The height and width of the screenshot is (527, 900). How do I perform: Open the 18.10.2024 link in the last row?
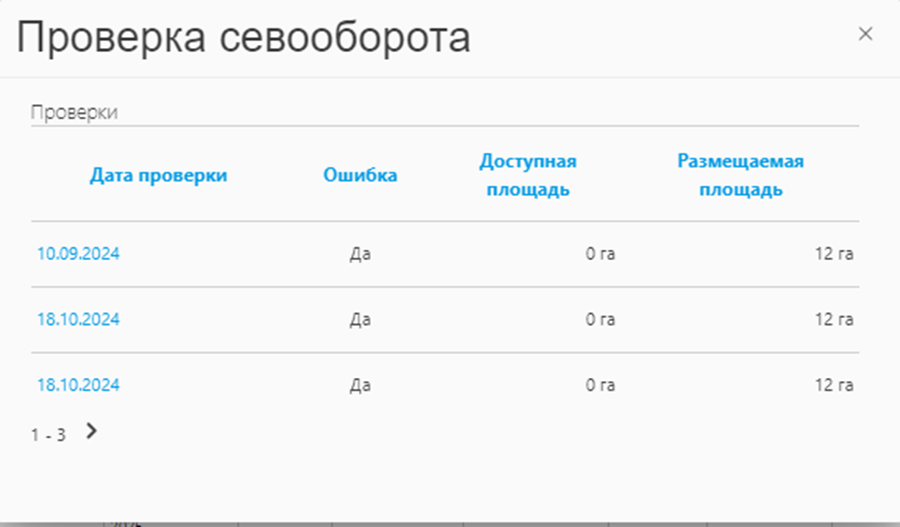point(78,385)
